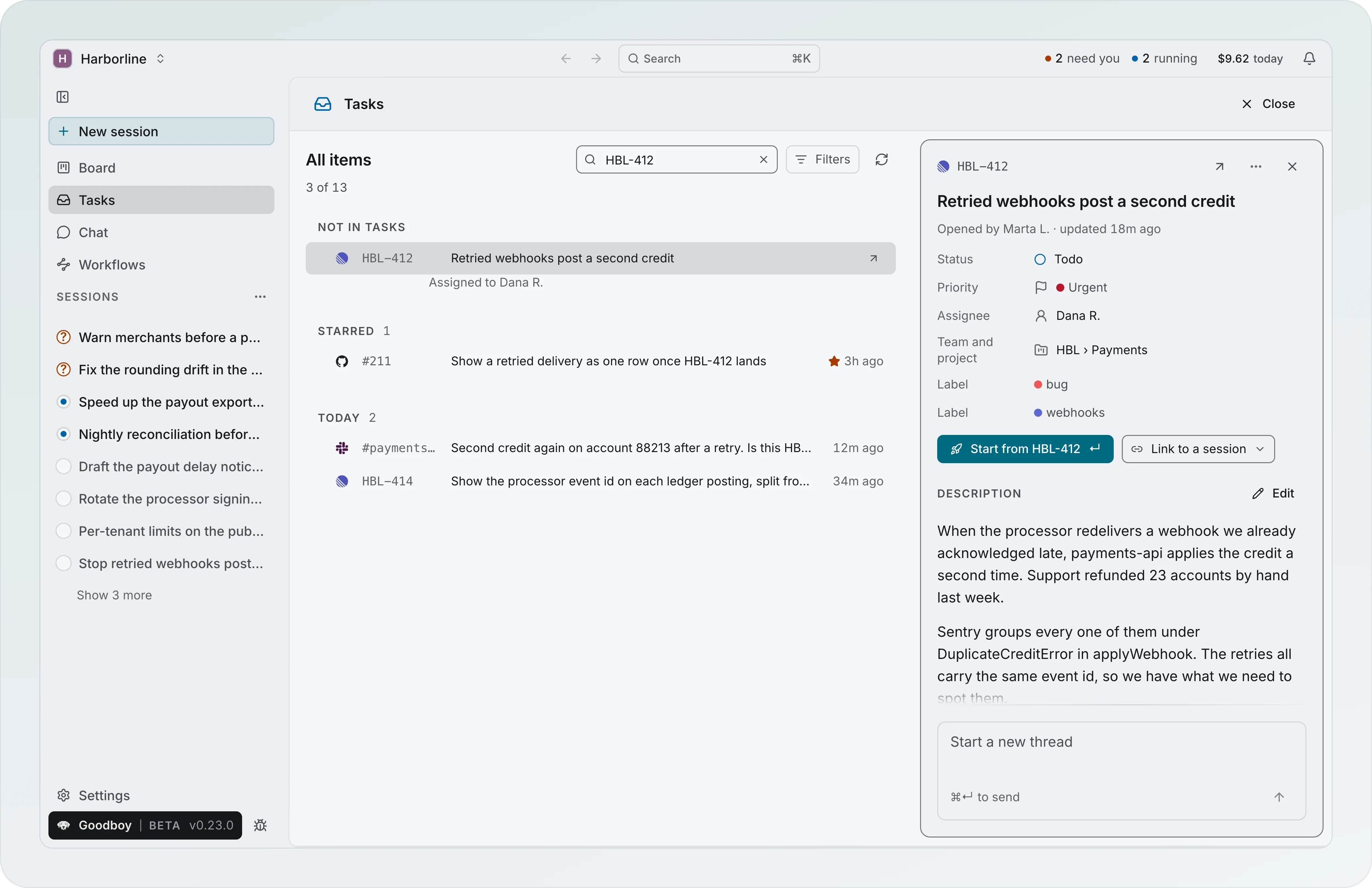Click the 2 running indicator
The height and width of the screenshot is (888, 1372).
pyautogui.click(x=1164, y=58)
